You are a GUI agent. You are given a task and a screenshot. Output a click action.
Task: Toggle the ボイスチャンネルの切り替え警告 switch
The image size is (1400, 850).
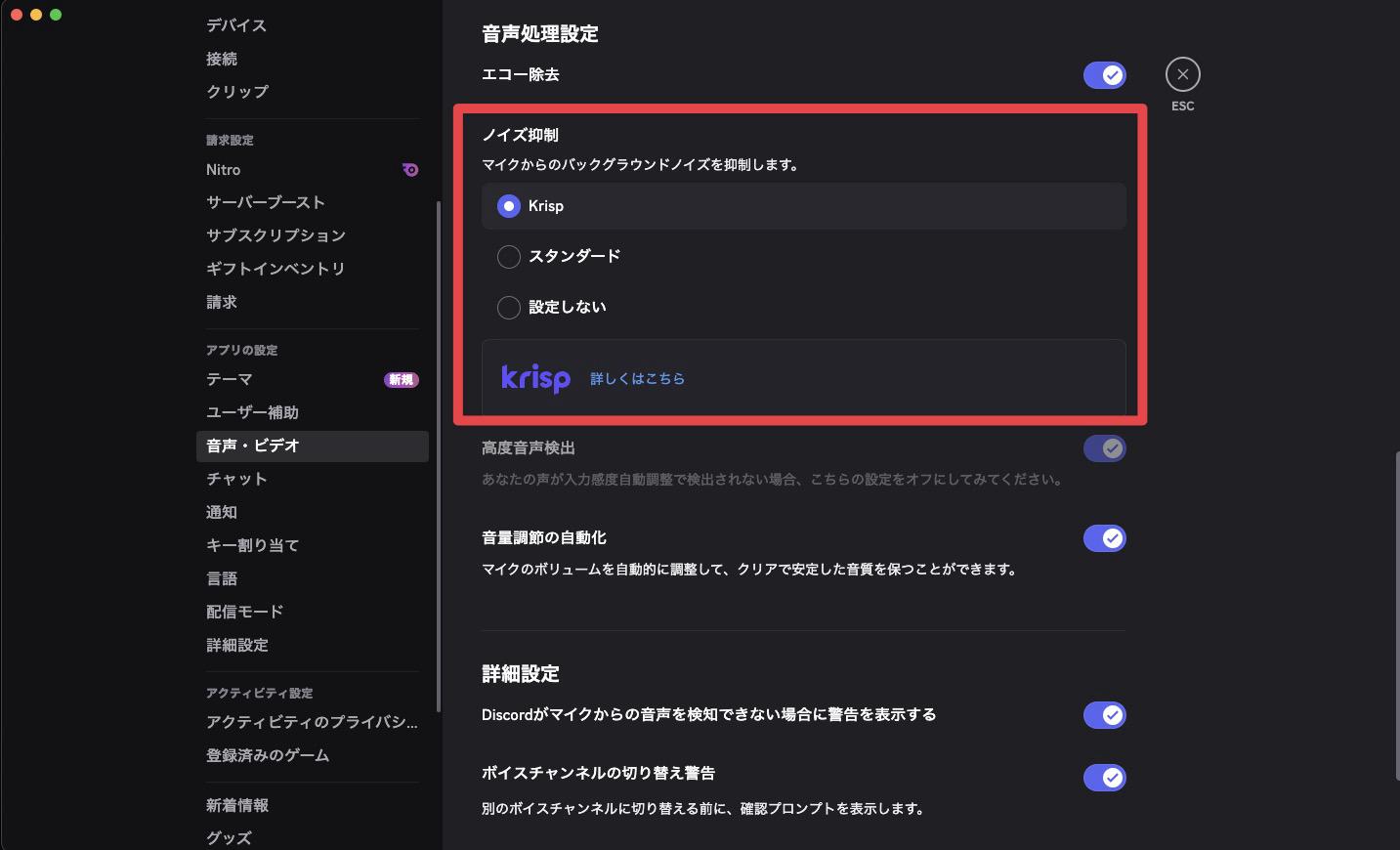[1104, 777]
